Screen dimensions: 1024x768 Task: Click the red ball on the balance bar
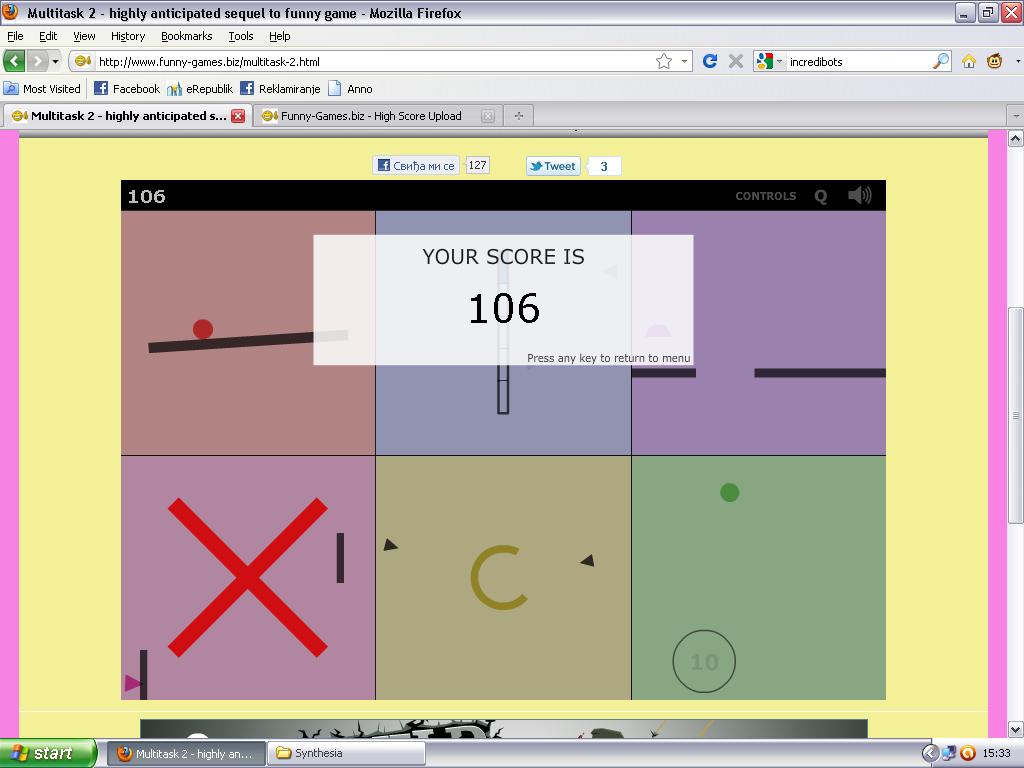tap(203, 329)
